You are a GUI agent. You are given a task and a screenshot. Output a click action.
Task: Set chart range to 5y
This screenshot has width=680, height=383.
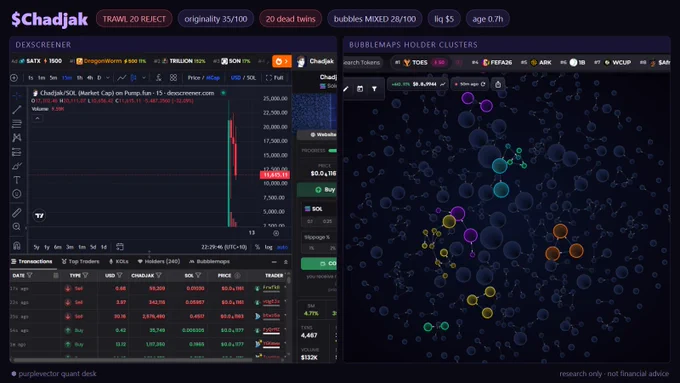36,247
